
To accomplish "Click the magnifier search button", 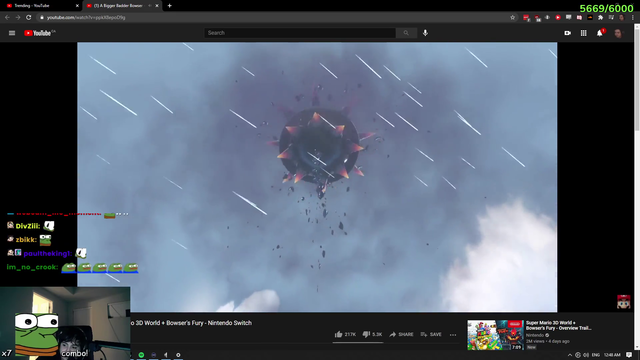I will pyautogui.click(x=406, y=33).
